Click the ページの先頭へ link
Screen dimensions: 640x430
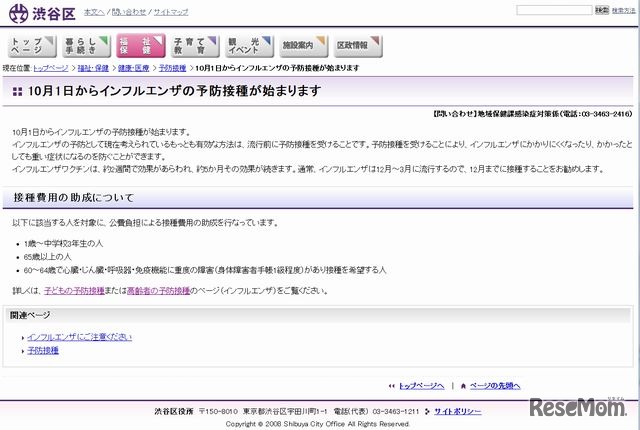coord(495,386)
